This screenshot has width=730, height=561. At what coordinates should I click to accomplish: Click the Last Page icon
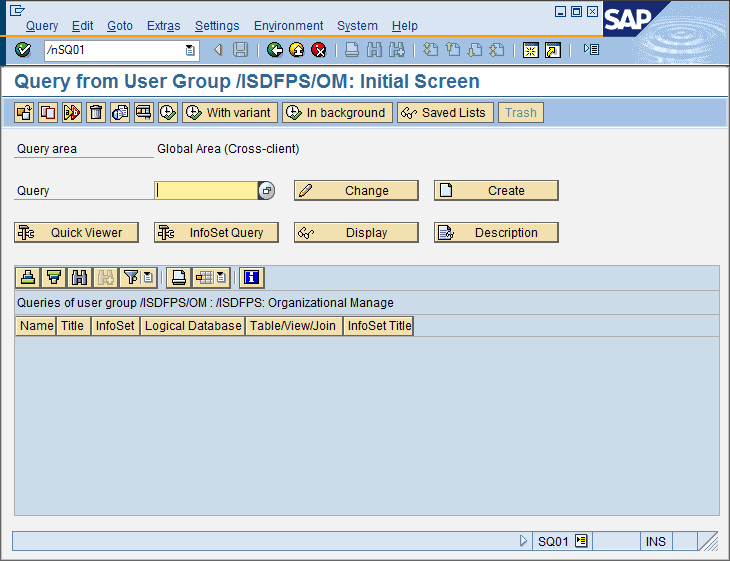click(497, 50)
